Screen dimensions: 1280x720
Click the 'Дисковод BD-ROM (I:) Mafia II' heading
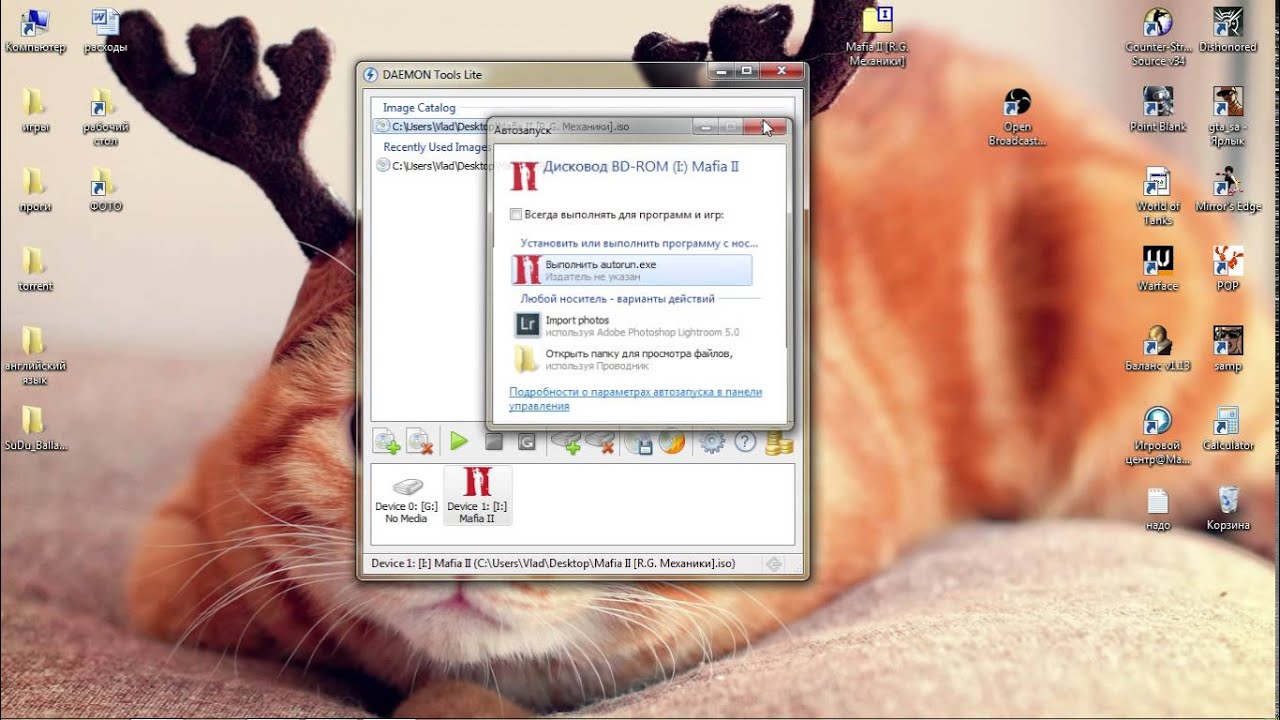coord(641,167)
